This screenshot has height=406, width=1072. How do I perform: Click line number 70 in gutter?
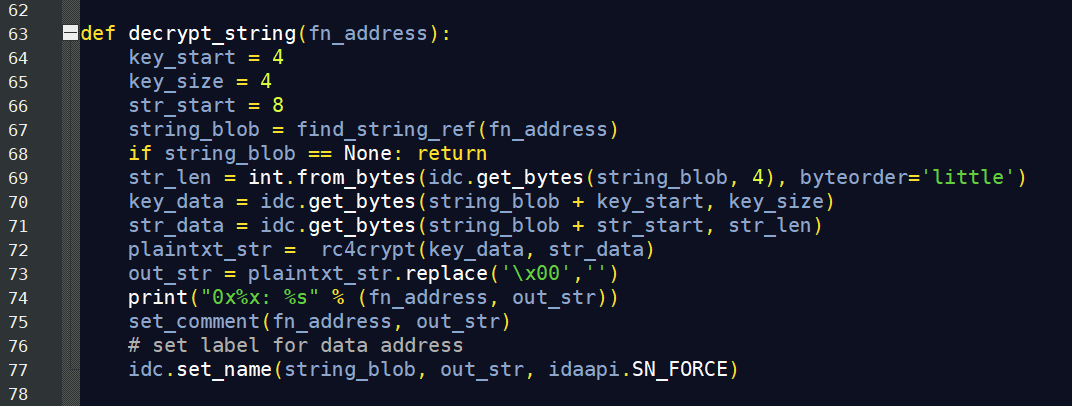[x=19, y=202]
